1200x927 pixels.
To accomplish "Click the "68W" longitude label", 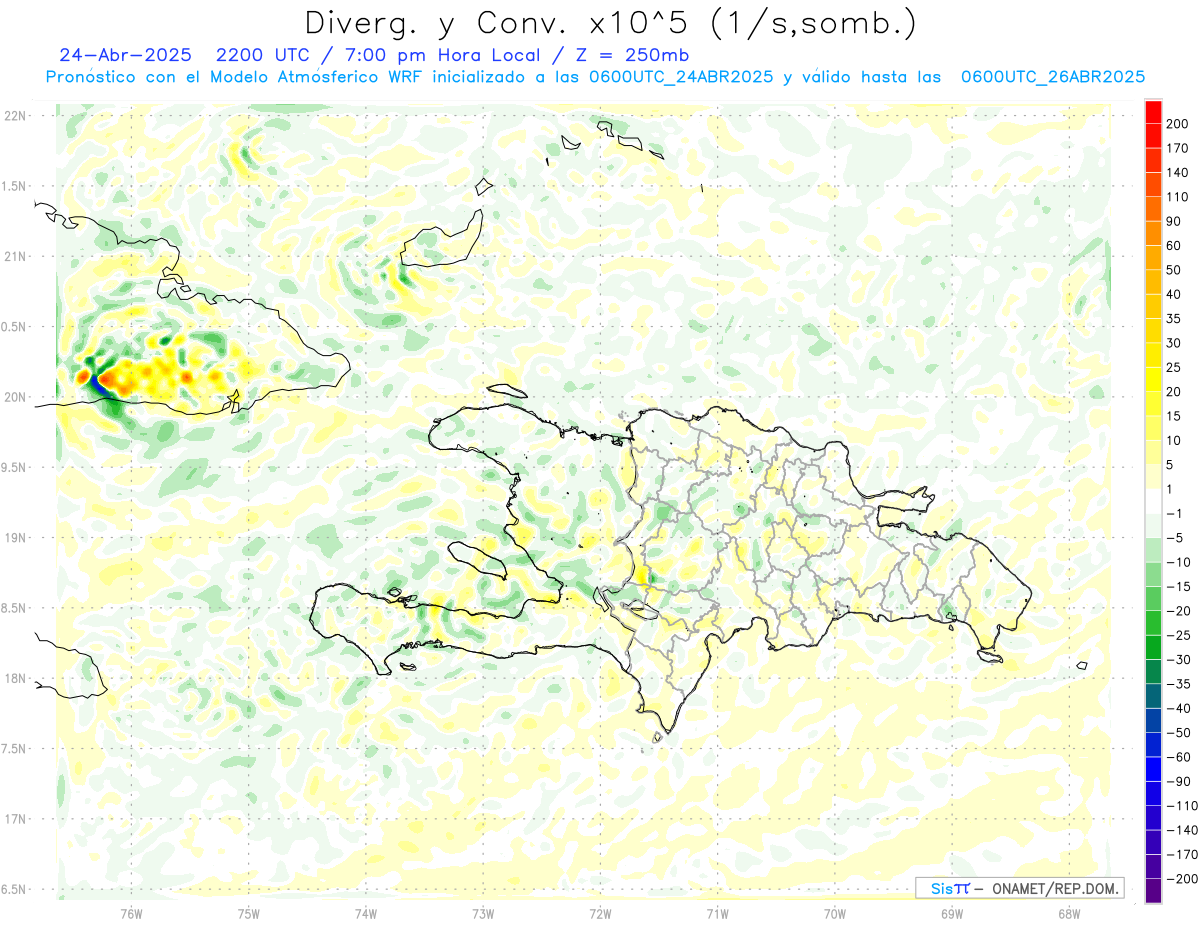I will coord(1068,913).
